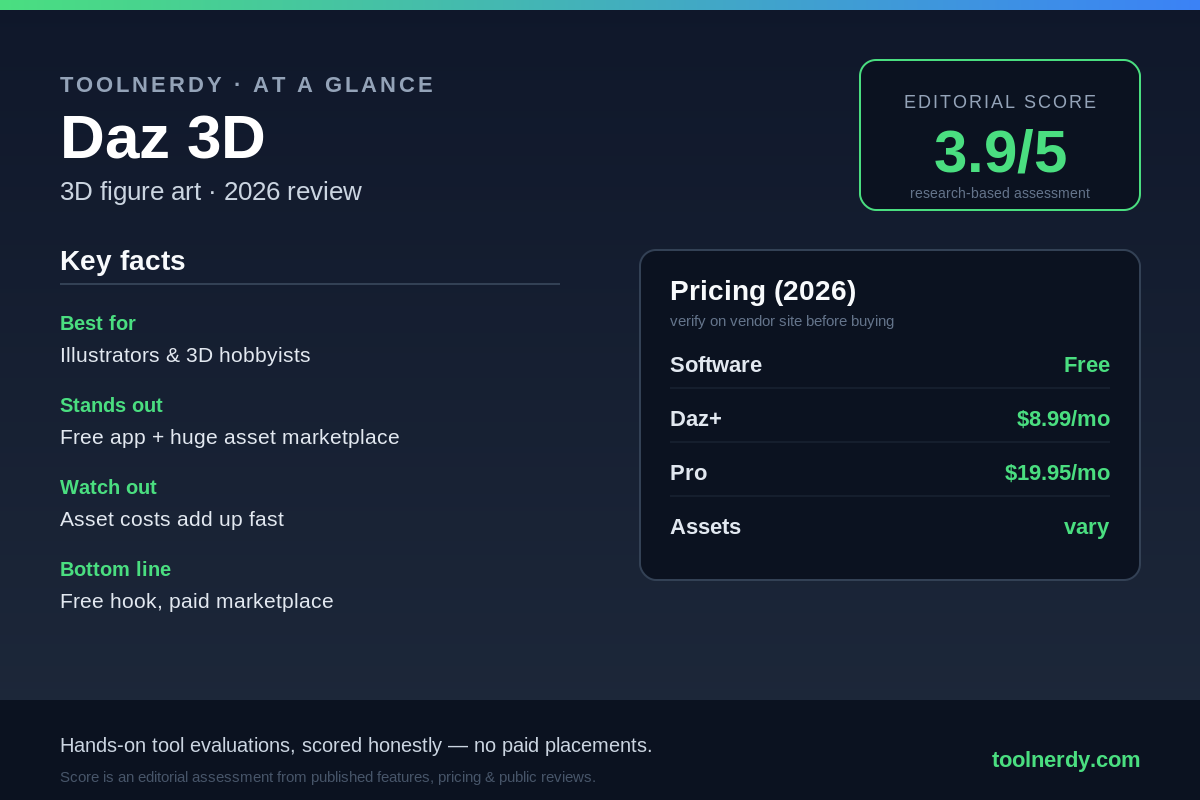Click the 'EDITORIAL SCORE' label
Screen dimensions: 1200x800
click(1000, 102)
